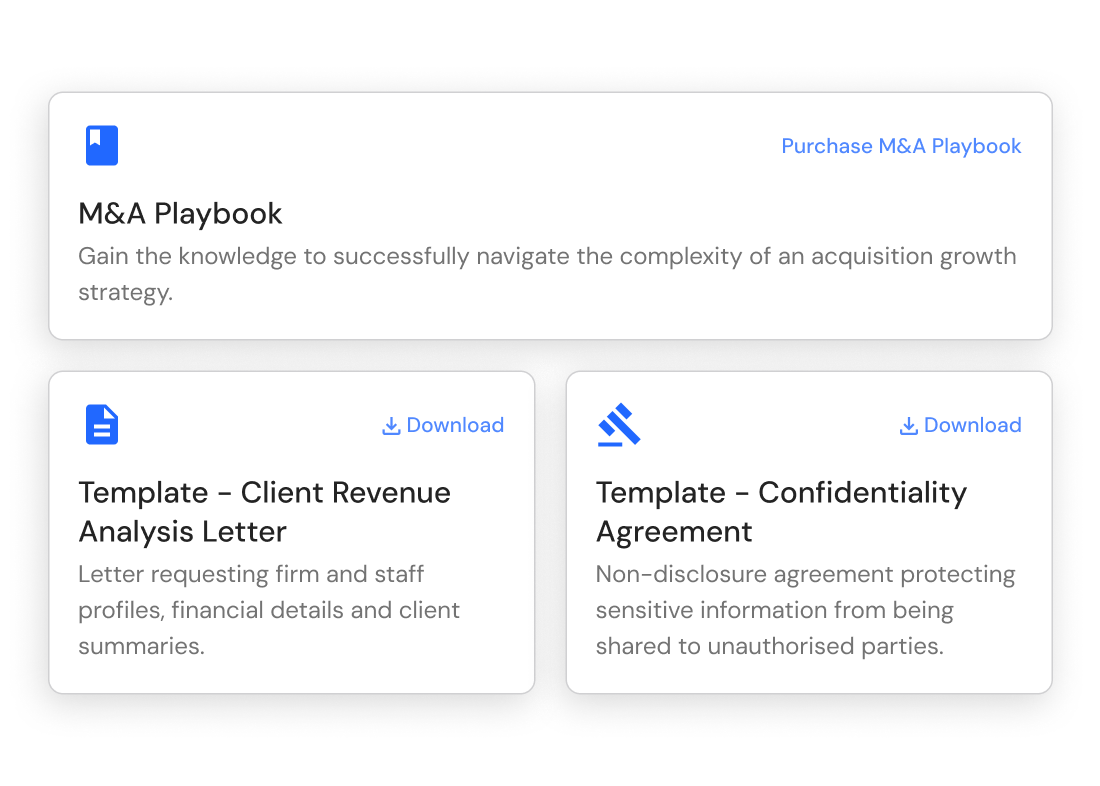Select the Template – Client Revenue Analysis Letter title
Screen dimensions: 1100x786
pos(264,512)
